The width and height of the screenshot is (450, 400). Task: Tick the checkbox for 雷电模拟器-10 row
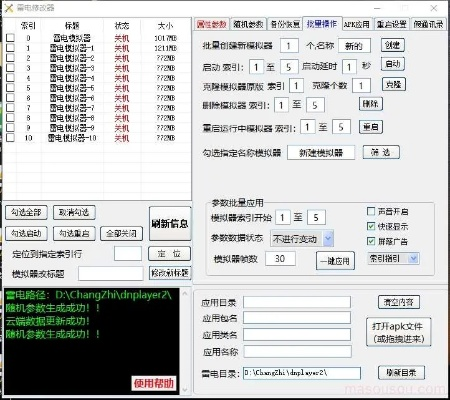[x=10, y=137]
